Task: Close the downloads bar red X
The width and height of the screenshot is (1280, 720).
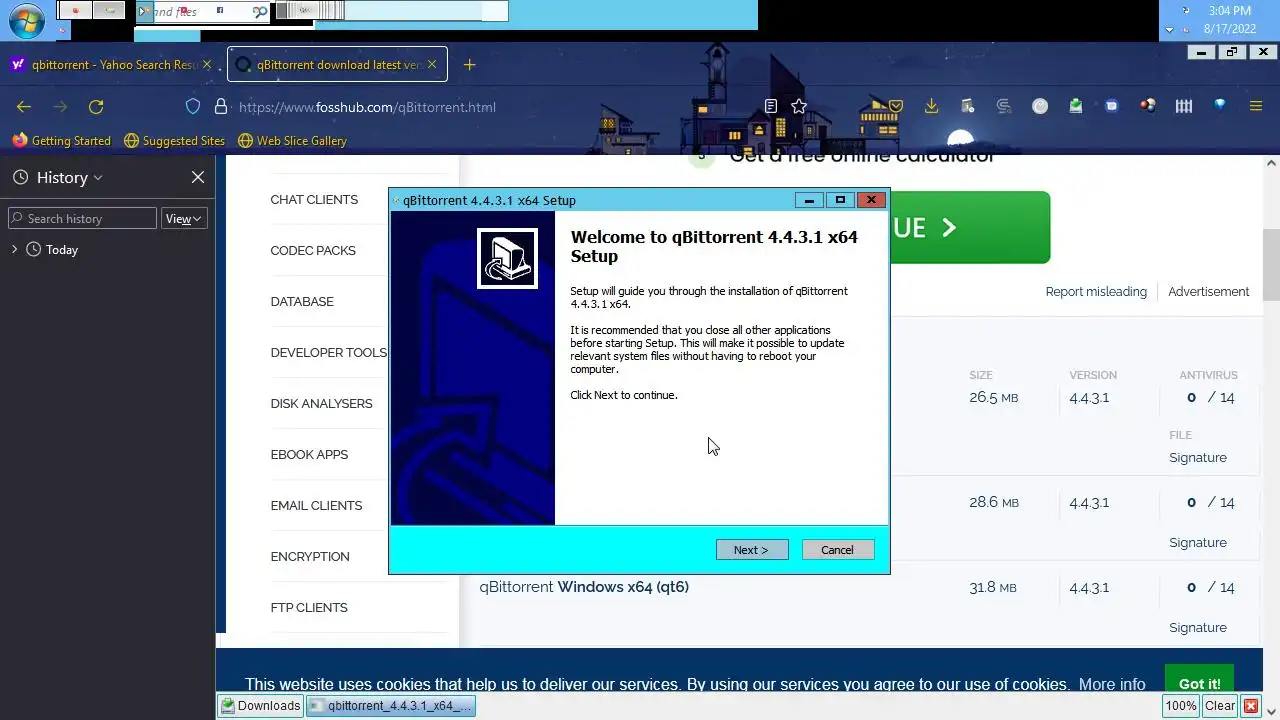Action: tap(1251, 706)
